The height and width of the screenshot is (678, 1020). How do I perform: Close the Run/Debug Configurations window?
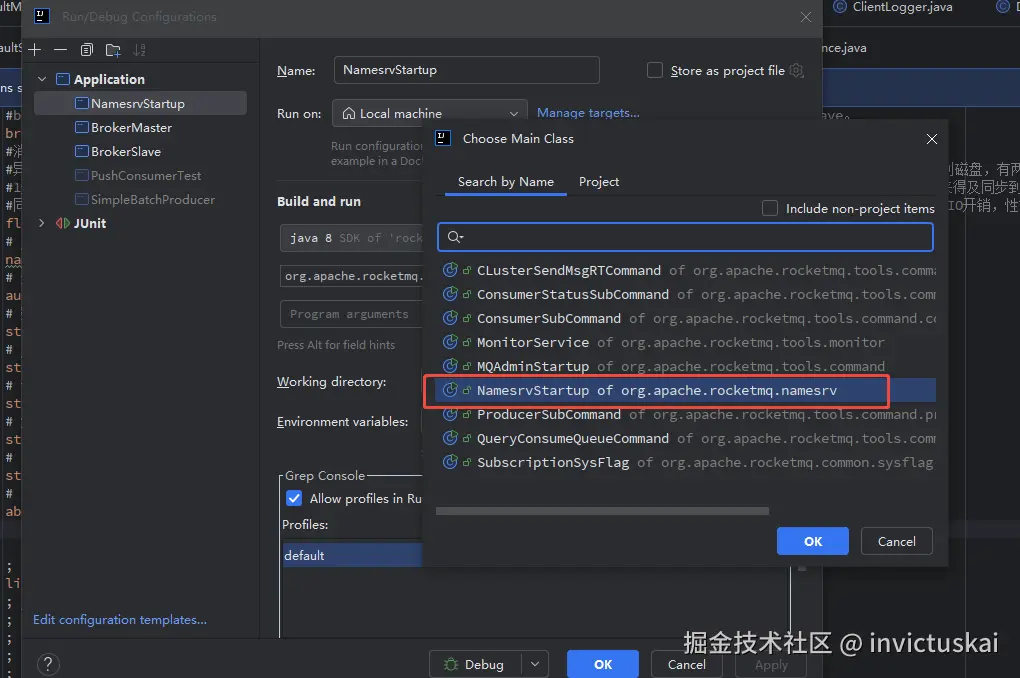pos(805,17)
